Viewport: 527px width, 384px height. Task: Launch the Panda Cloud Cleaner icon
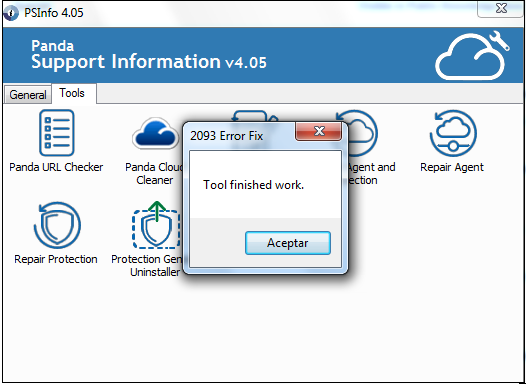(x=156, y=134)
